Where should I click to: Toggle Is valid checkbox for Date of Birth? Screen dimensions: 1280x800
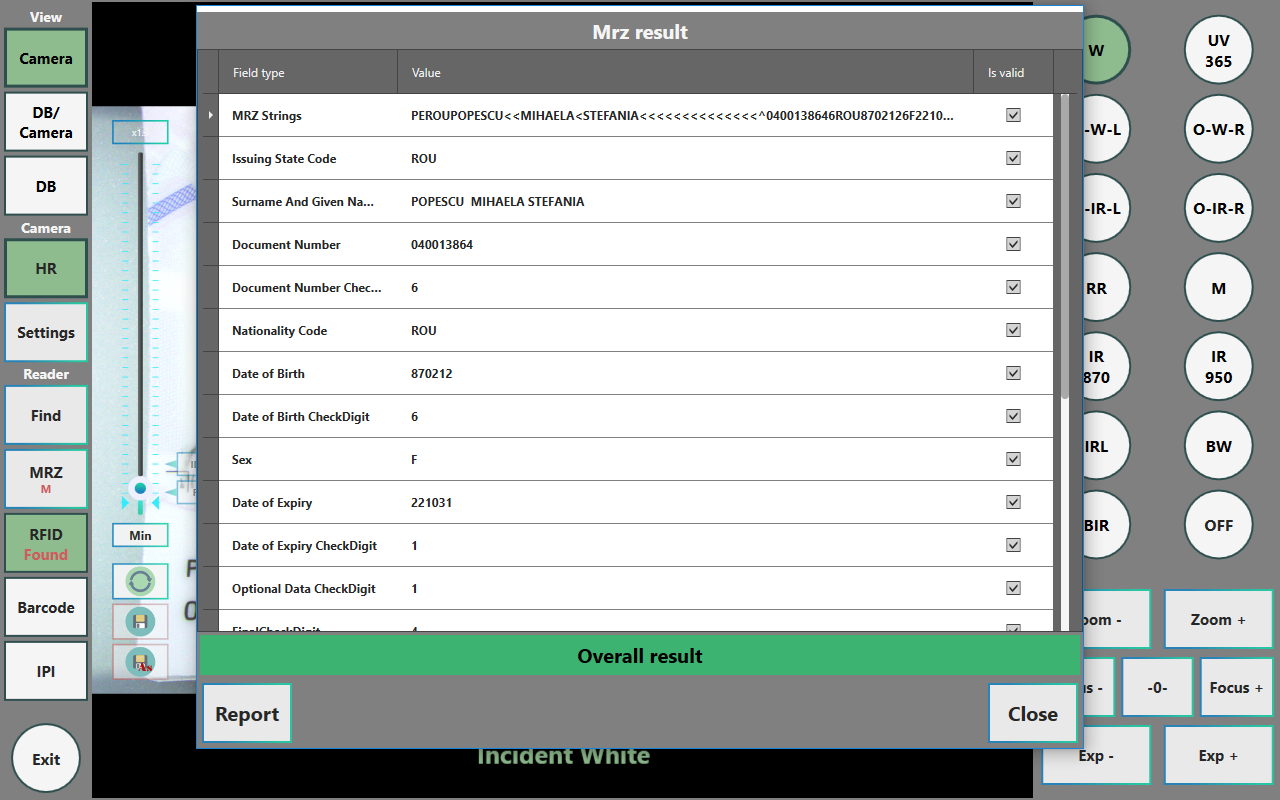(1013, 373)
